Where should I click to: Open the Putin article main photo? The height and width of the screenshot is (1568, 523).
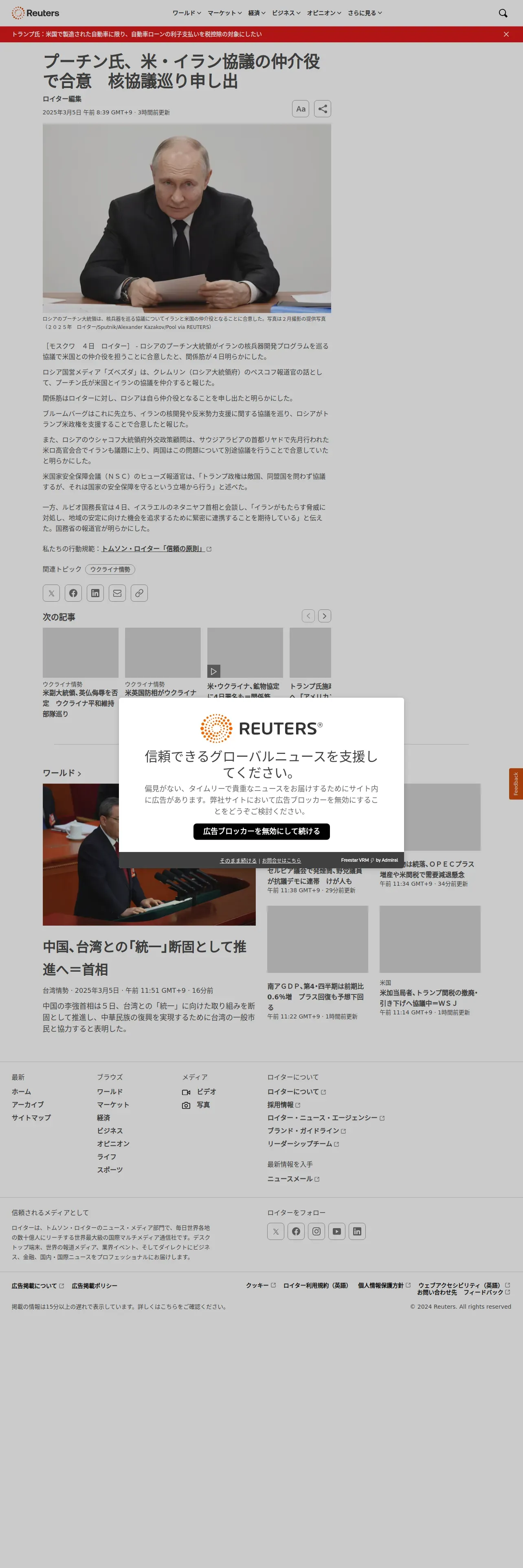coord(187,218)
